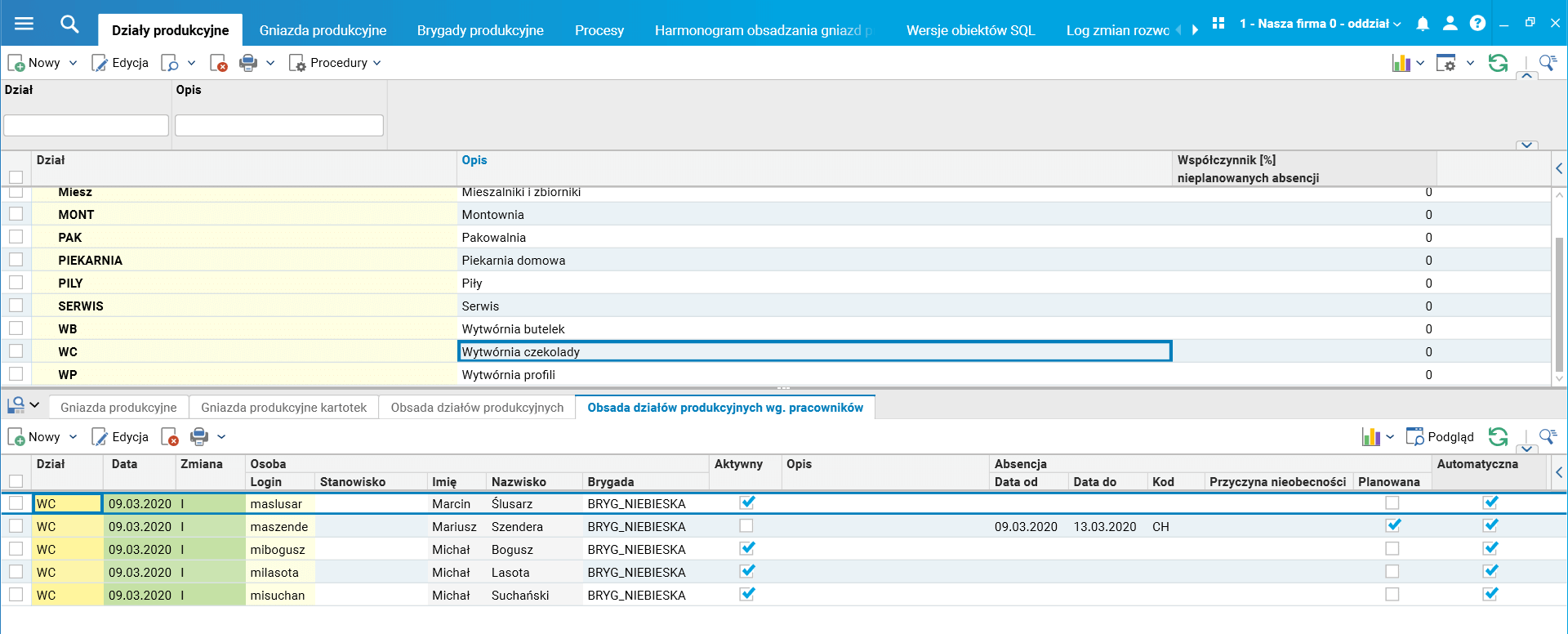This screenshot has width=1568, height=634.
Task: Expand the Nowy dropdown arrow in top toolbar
Action: coord(73,63)
